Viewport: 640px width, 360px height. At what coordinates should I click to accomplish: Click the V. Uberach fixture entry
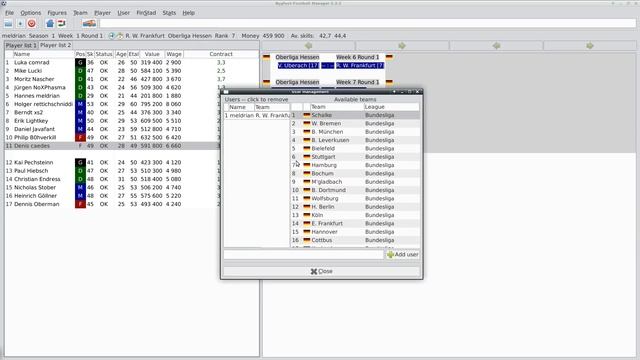point(298,66)
